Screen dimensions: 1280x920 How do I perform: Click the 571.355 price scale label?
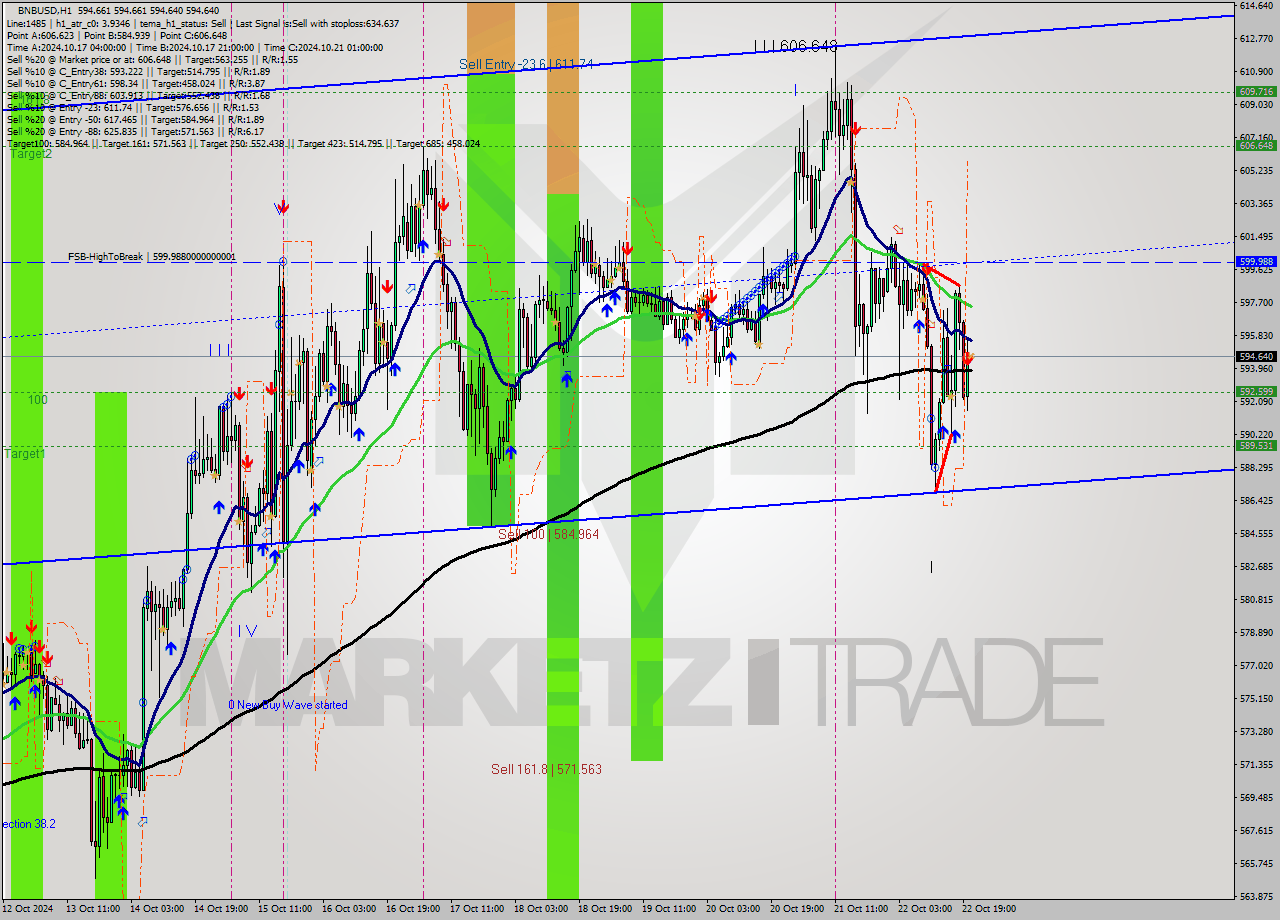coord(1256,765)
